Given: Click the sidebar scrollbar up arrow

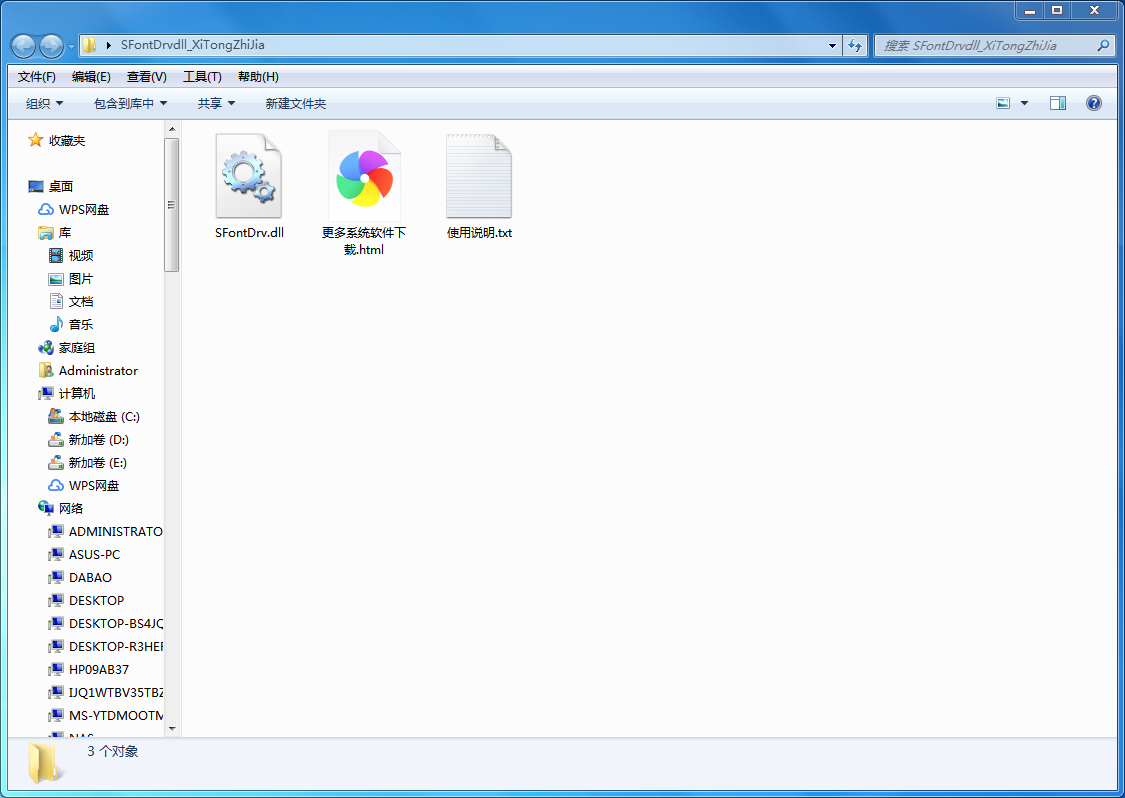Looking at the screenshot, I should point(171,129).
